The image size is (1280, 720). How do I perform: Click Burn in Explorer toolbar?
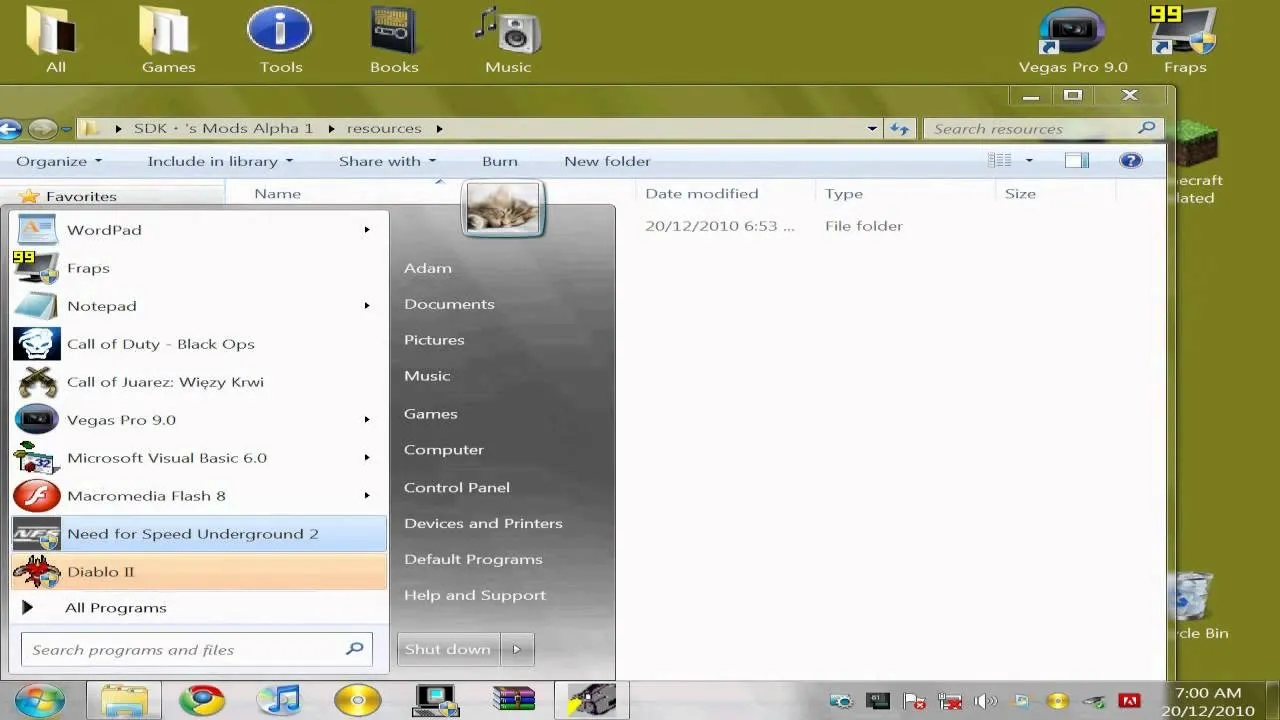500,161
